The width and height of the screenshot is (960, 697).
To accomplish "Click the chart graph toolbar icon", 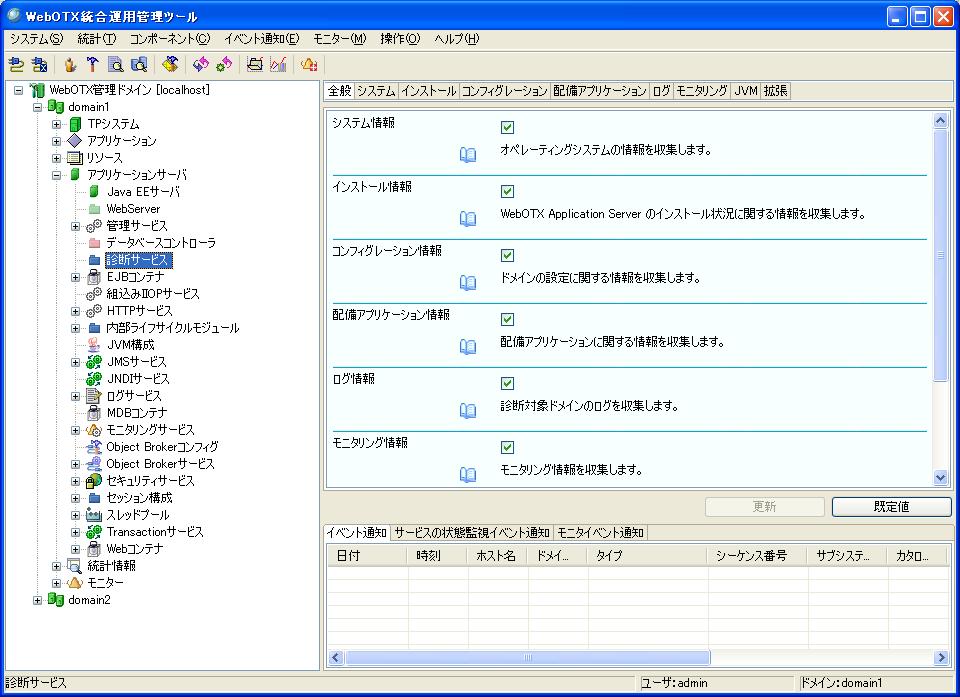I will tap(279, 65).
